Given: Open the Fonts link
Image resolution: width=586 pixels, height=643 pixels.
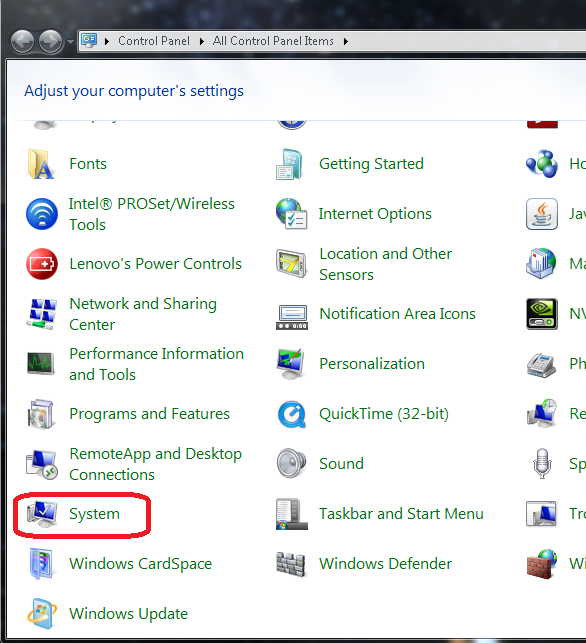Looking at the screenshot, I should coord(88,164).
